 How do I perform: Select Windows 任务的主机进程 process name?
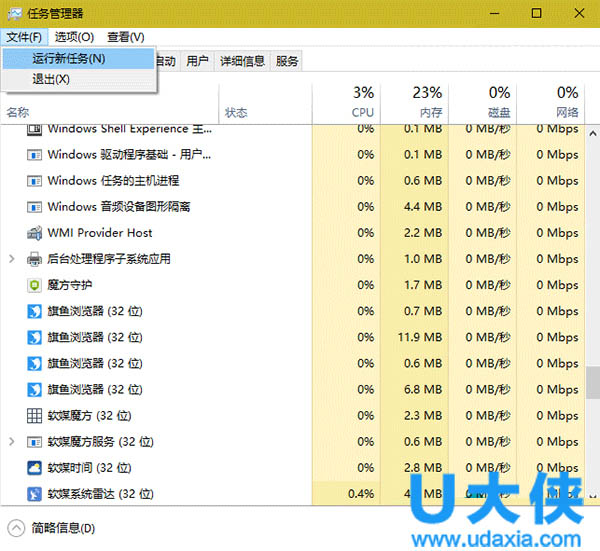click(x=113, y=181)
